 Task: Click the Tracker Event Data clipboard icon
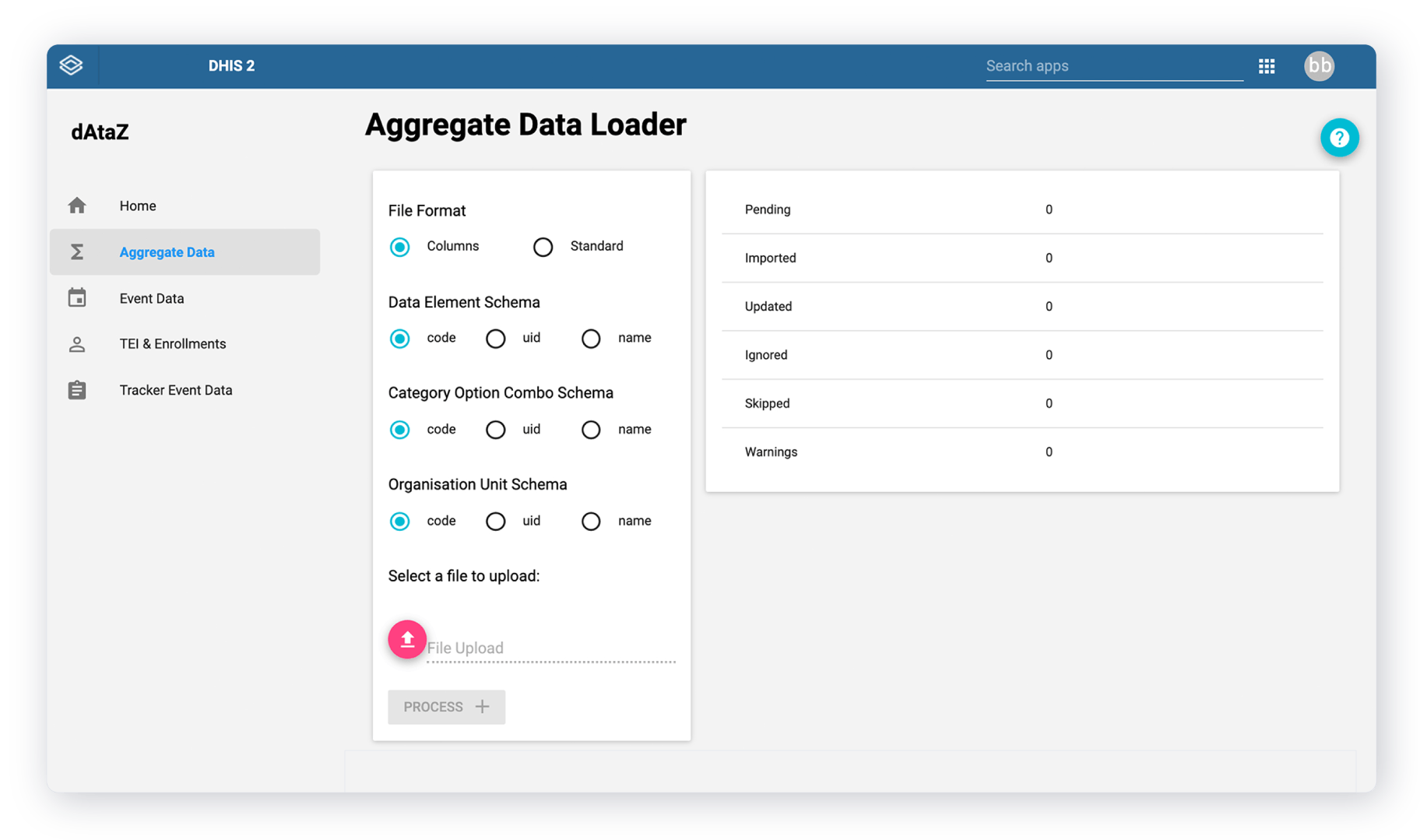point(76,389)
